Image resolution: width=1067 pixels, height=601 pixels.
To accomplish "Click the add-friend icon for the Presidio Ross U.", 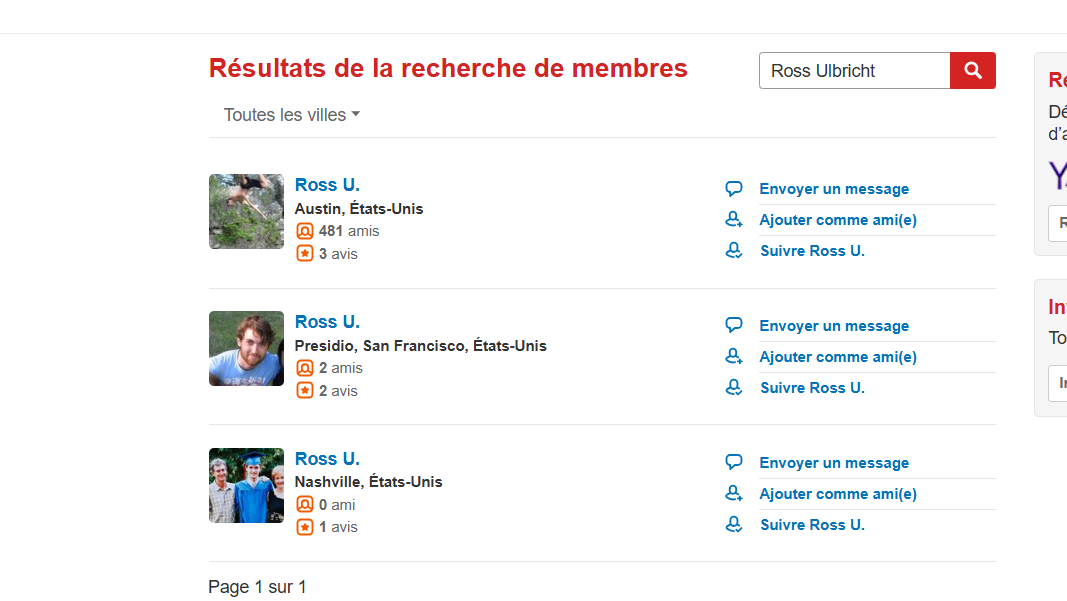I will coord(734,356).
